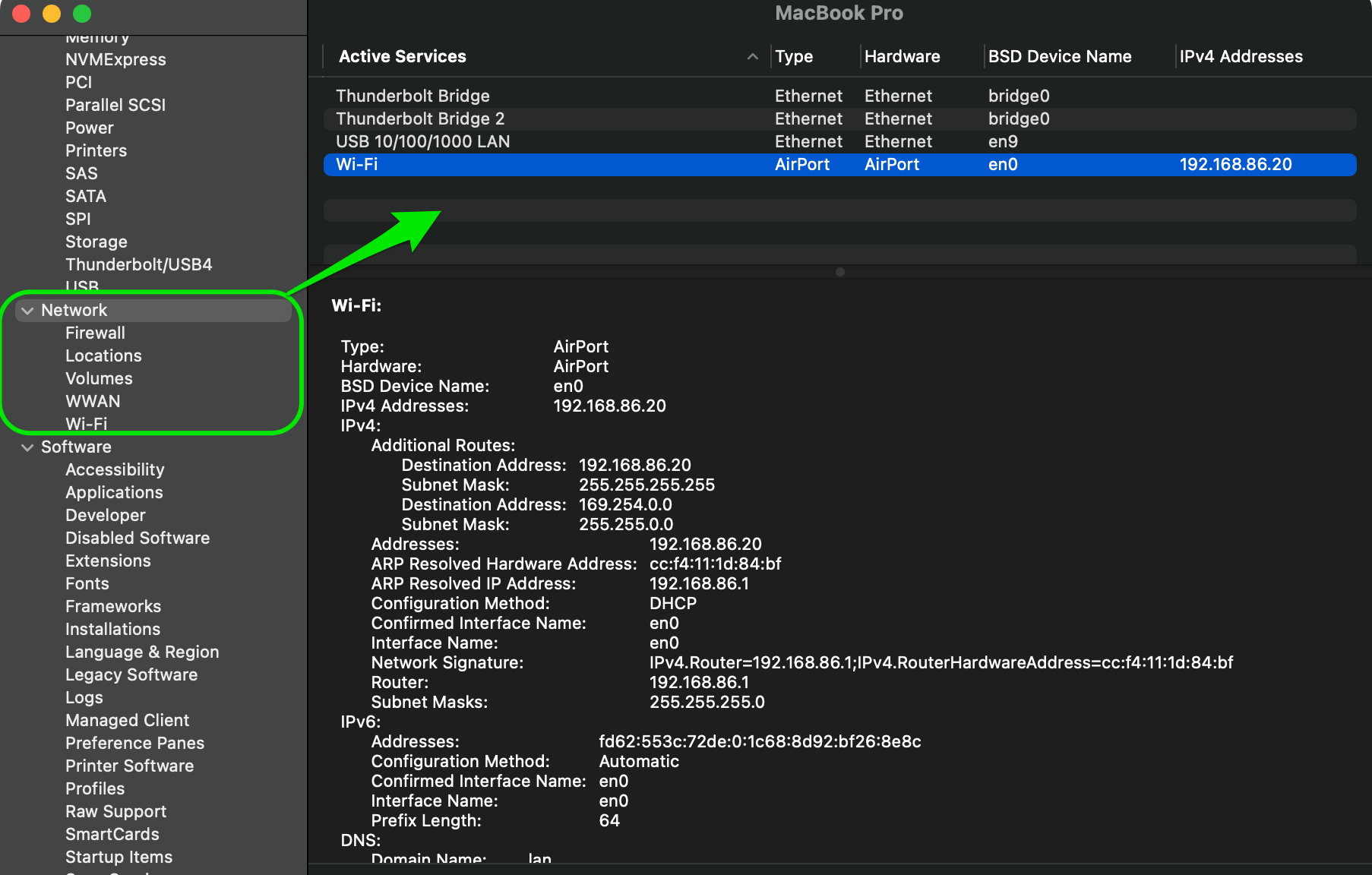Click the split pane divider handle
The image size is (1372, 875).
tap(839, 272)
